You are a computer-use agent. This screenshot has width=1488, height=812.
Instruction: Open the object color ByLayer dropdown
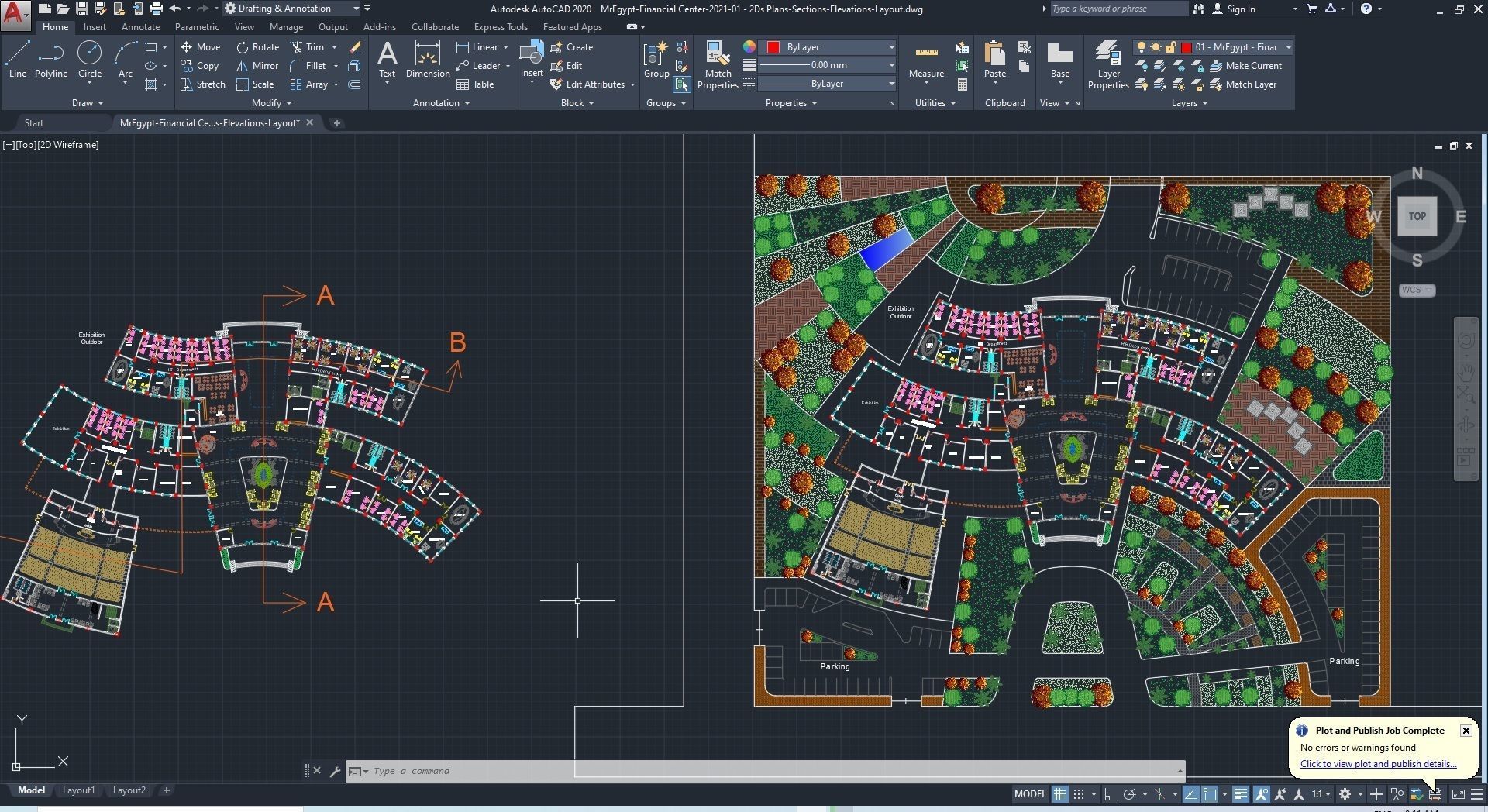tap(828, 47)
